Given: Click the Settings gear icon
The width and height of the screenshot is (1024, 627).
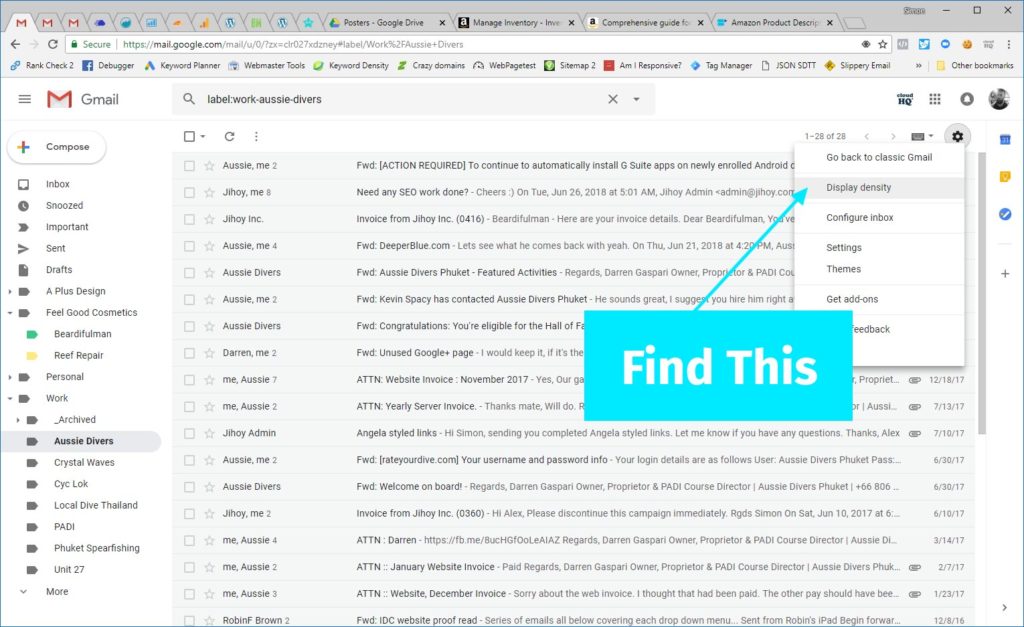Looking at the screenshot, I should pyautogui.click(x=957, y=136).
